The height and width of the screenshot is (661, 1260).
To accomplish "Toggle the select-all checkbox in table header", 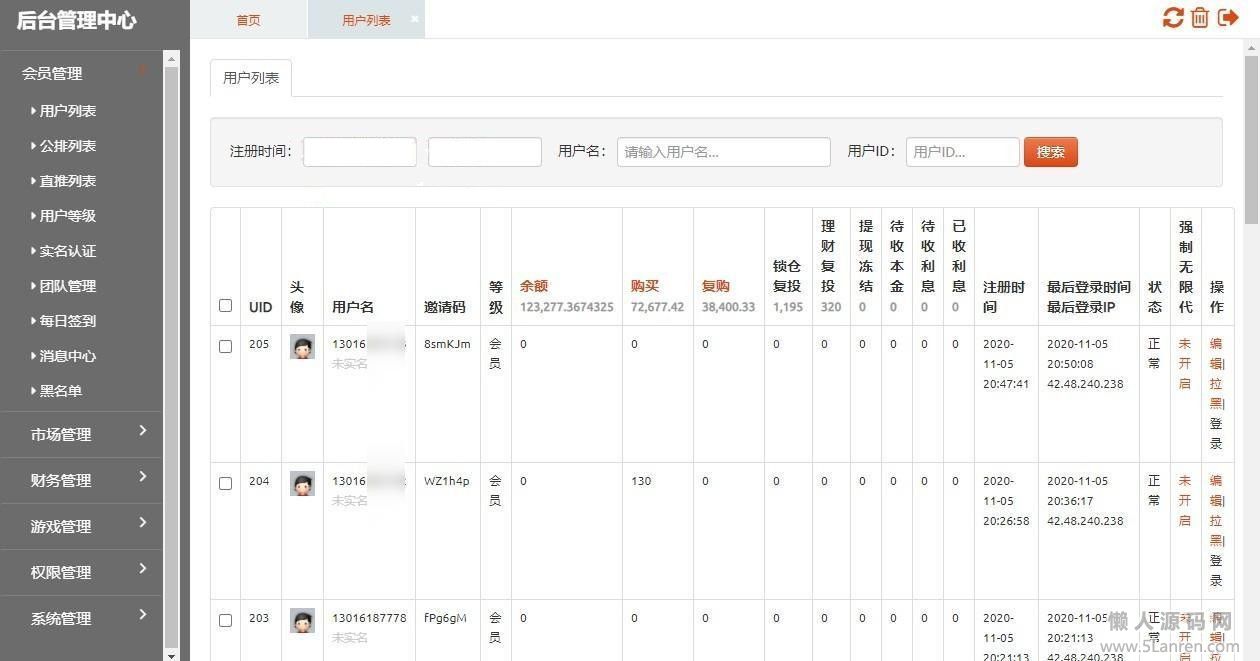I will pos(225,306).
